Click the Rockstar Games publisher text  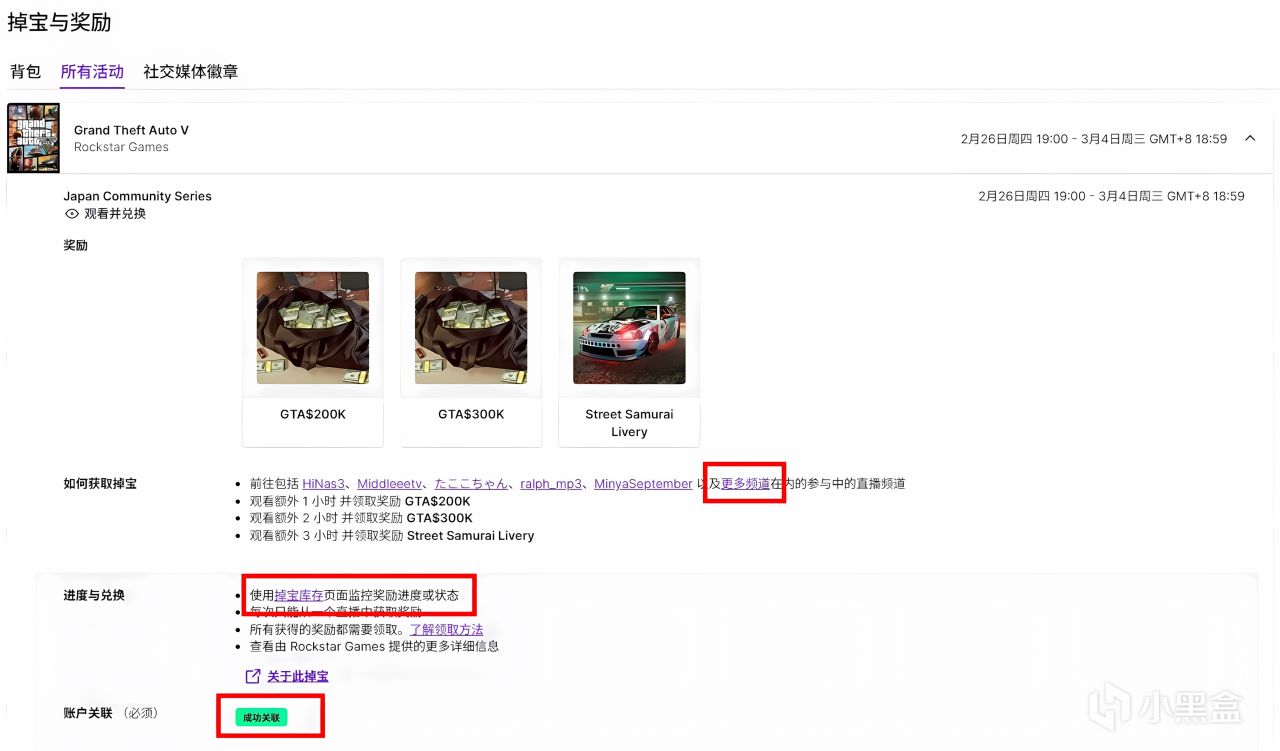pyautogui.click(x=121, y=147)
